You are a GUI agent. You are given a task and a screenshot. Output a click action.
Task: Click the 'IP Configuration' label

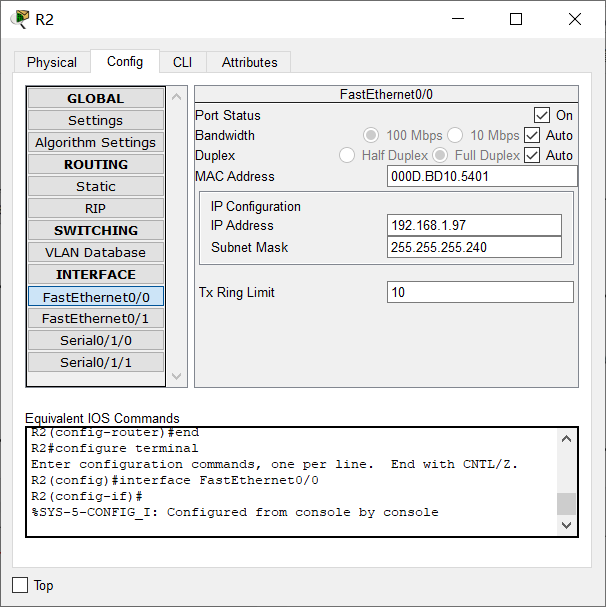coord(256,206)
